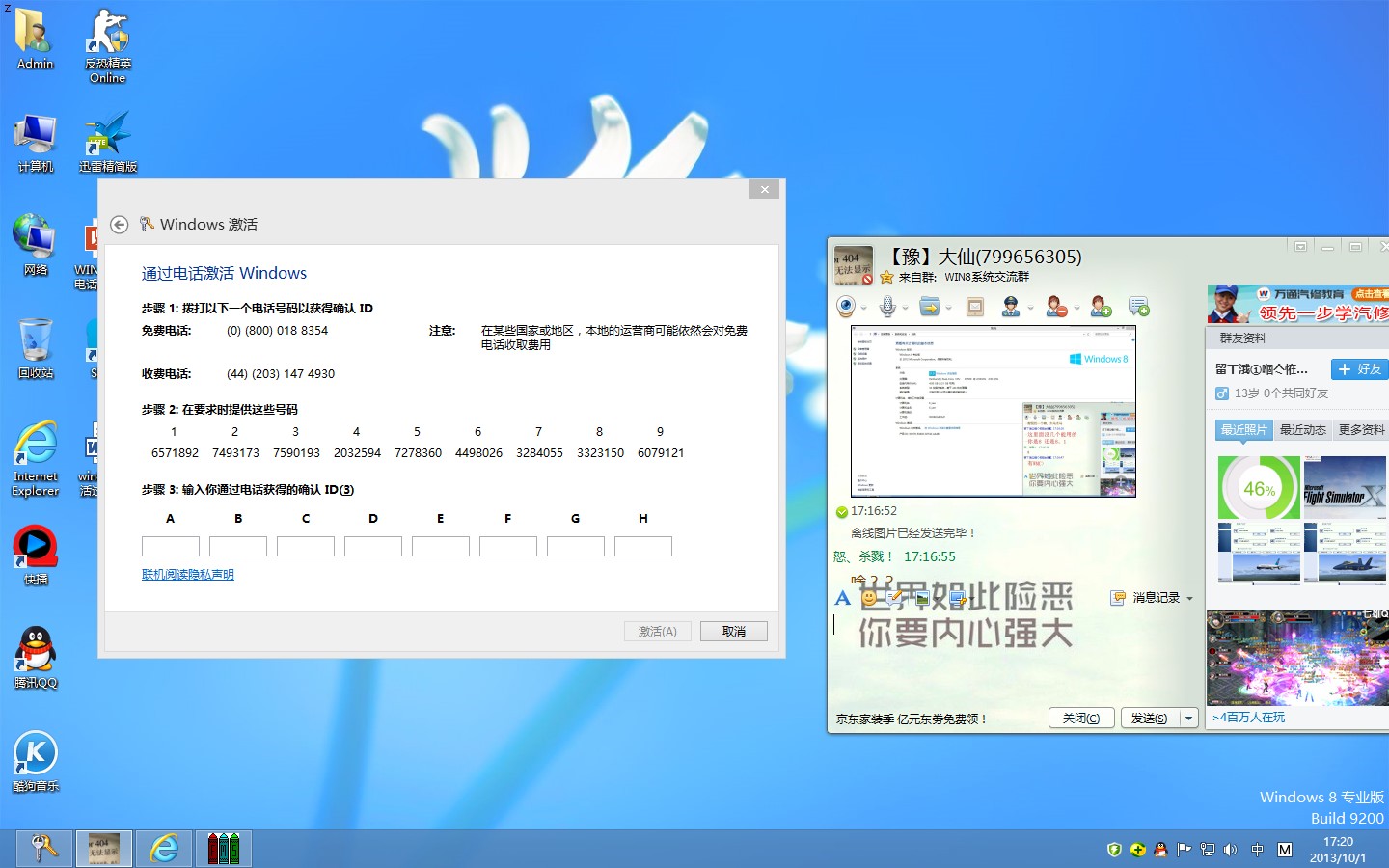The width and height of the screenshot is (1389, 868).
Task: Open the read privacy statement online link
Action: tap(188, 575)
